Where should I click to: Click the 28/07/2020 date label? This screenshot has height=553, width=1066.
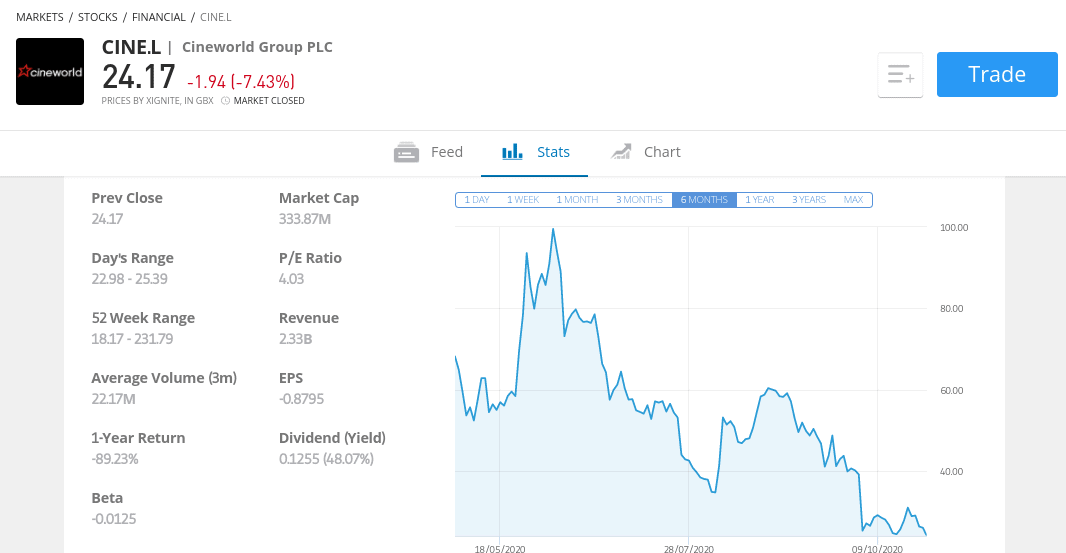pos(689,549)
